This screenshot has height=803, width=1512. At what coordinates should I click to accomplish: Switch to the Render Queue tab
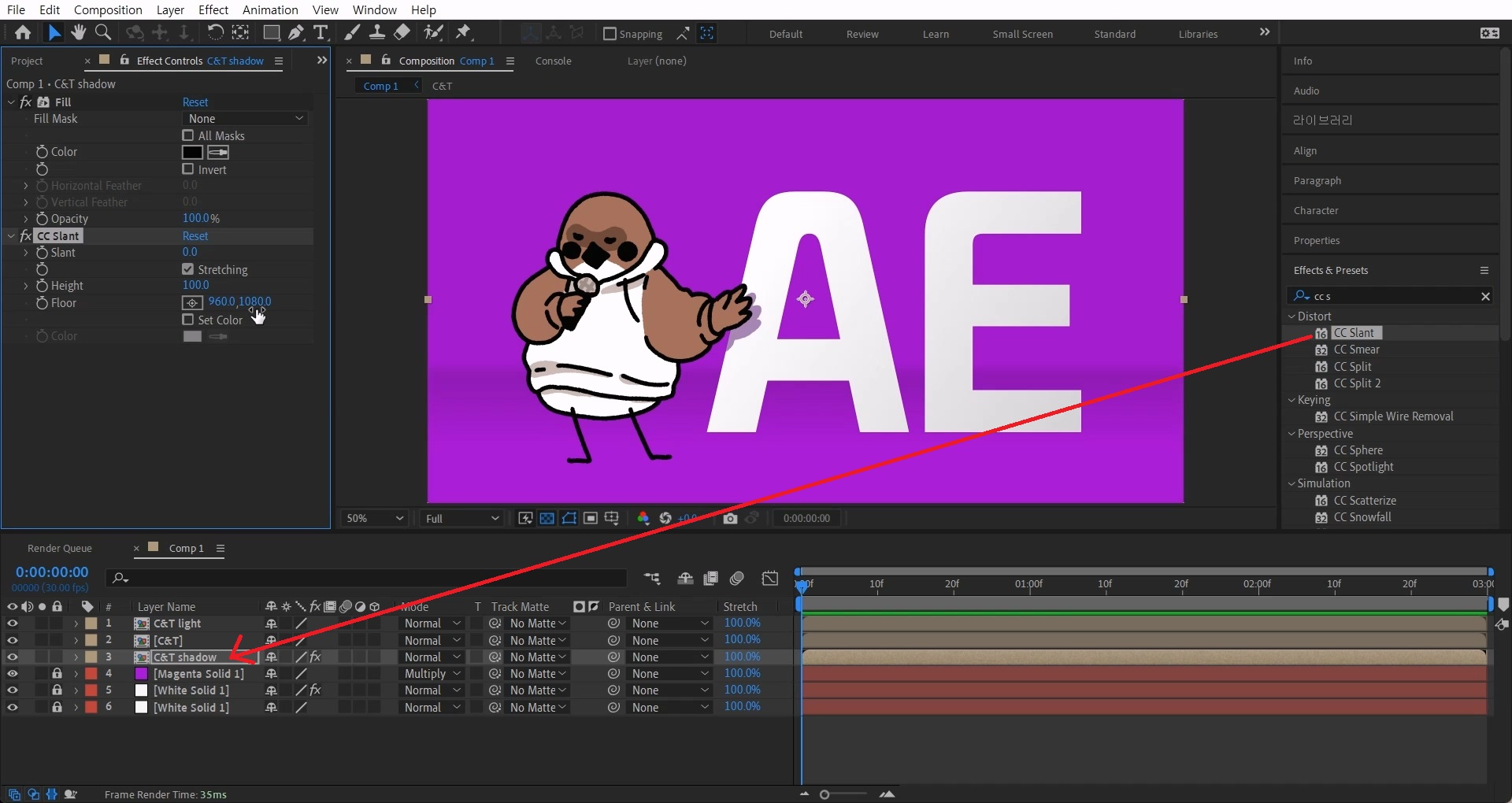point(60,548)
